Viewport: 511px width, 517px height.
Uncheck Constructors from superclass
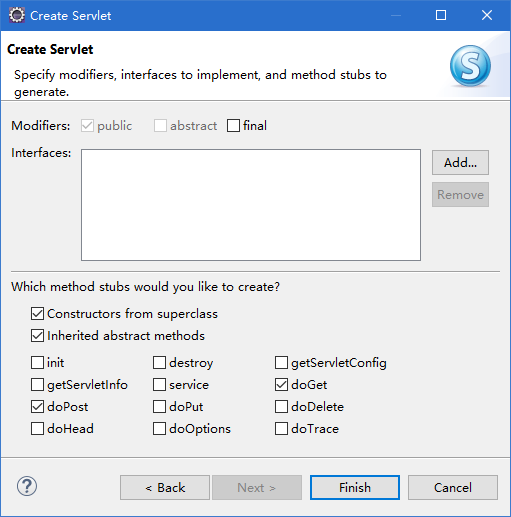(x=37, y=314)
